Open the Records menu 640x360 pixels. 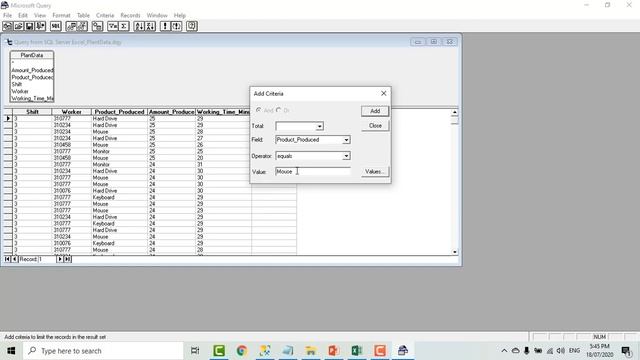[x=130, y=16]
